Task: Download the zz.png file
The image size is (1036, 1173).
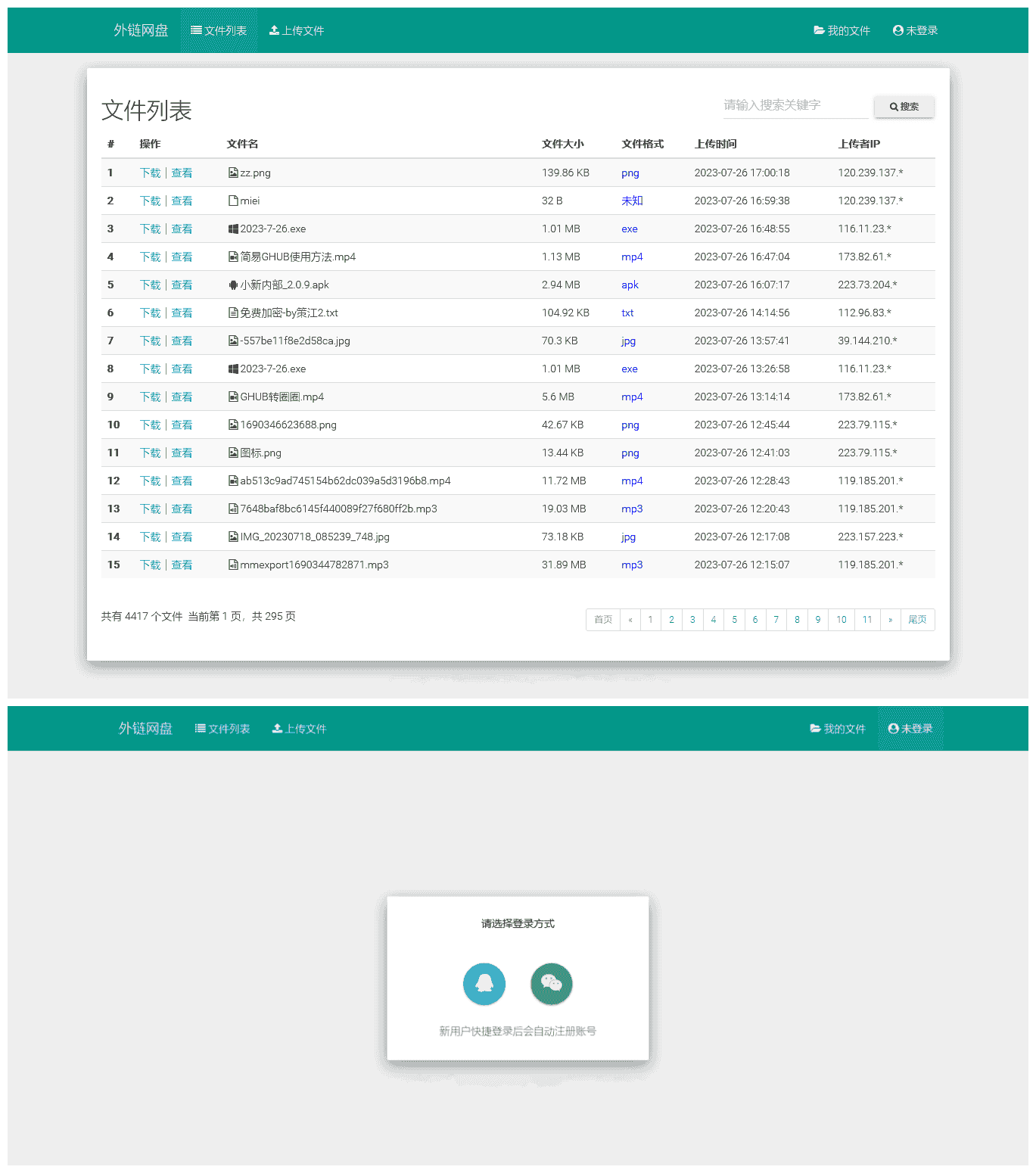Action: pyautogui.click(x=151, y=173)
